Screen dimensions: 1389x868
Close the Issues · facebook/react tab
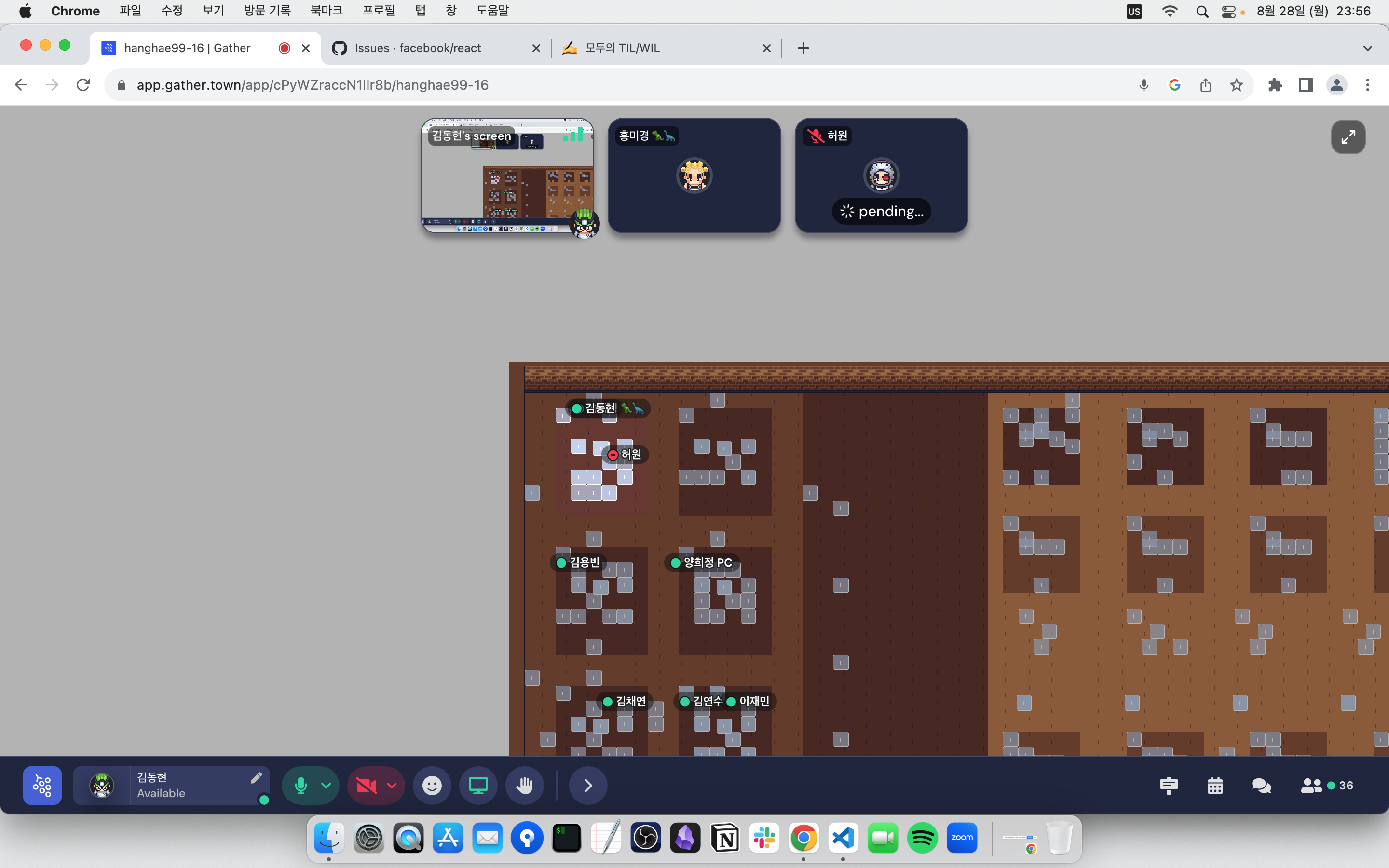[x=536, y=48]
